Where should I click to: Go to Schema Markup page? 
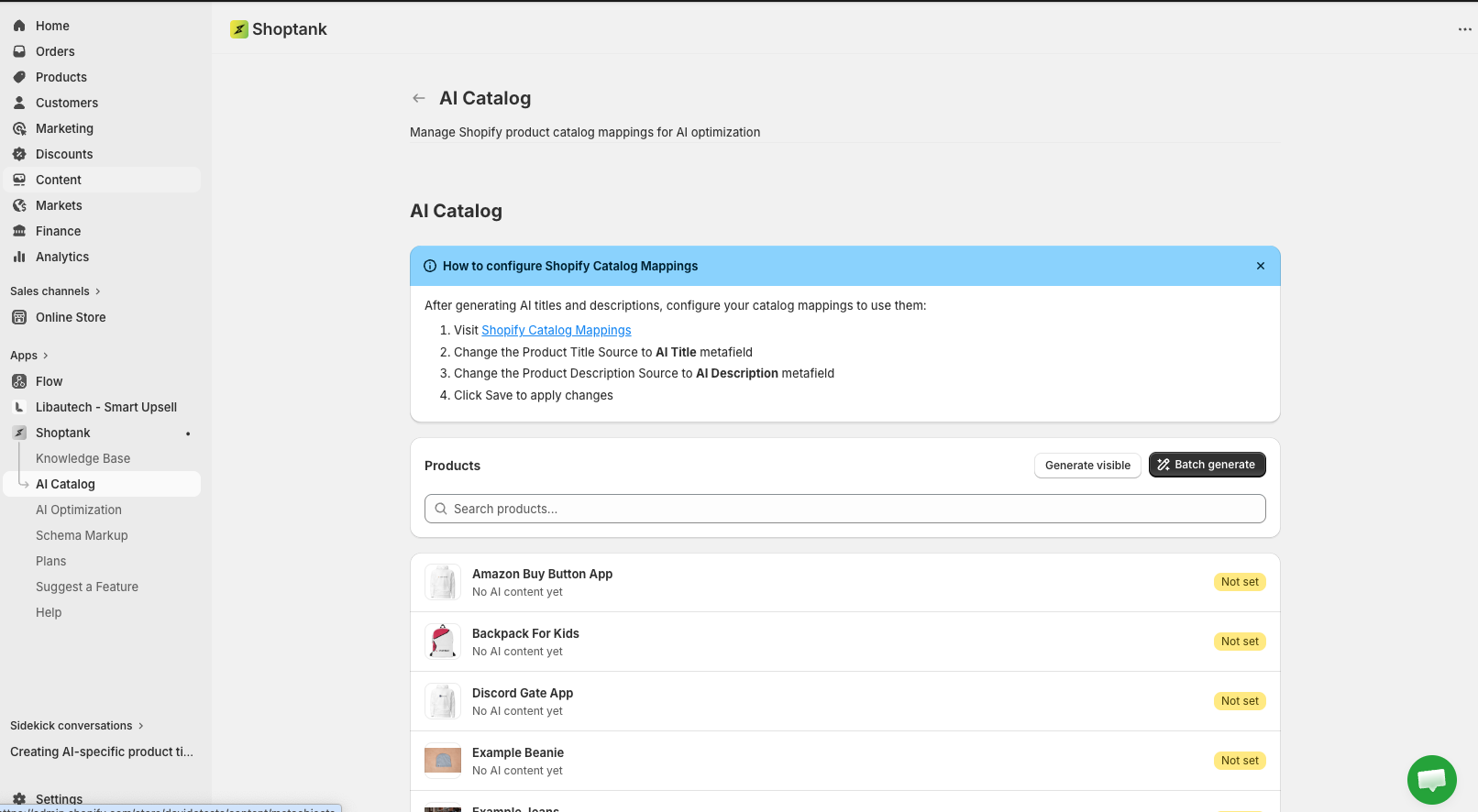(82, 535)
